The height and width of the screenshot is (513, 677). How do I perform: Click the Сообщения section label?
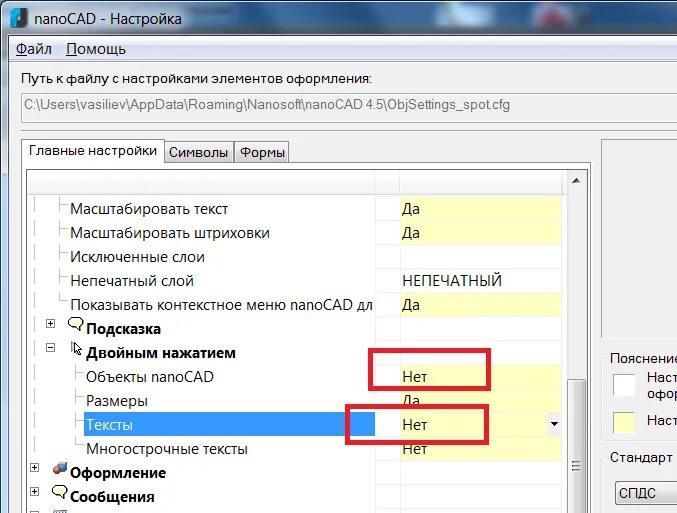coord(112,497)
